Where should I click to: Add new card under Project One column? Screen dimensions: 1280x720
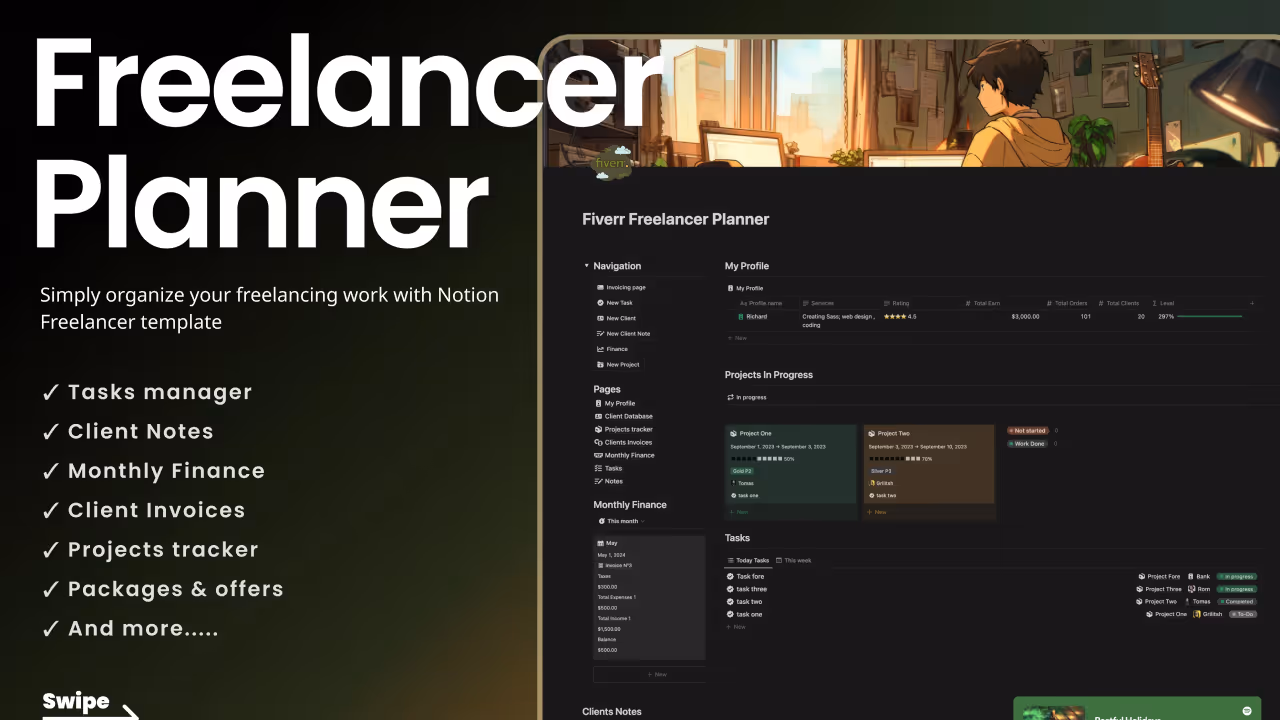pyautogui.click(x=738, y=512)
